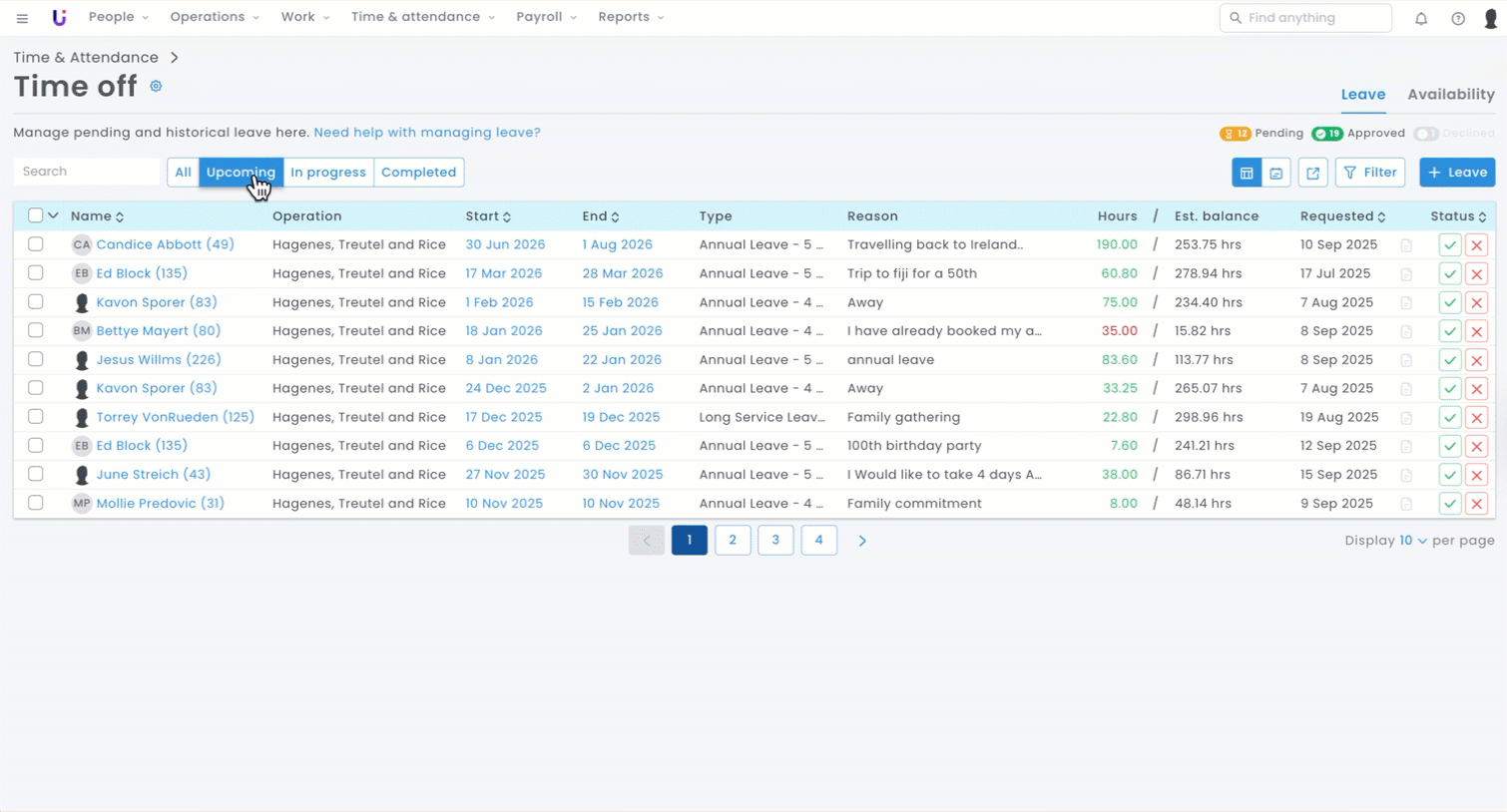Open the notifications bell
1507x812 pixels.
pos(1420,18)
